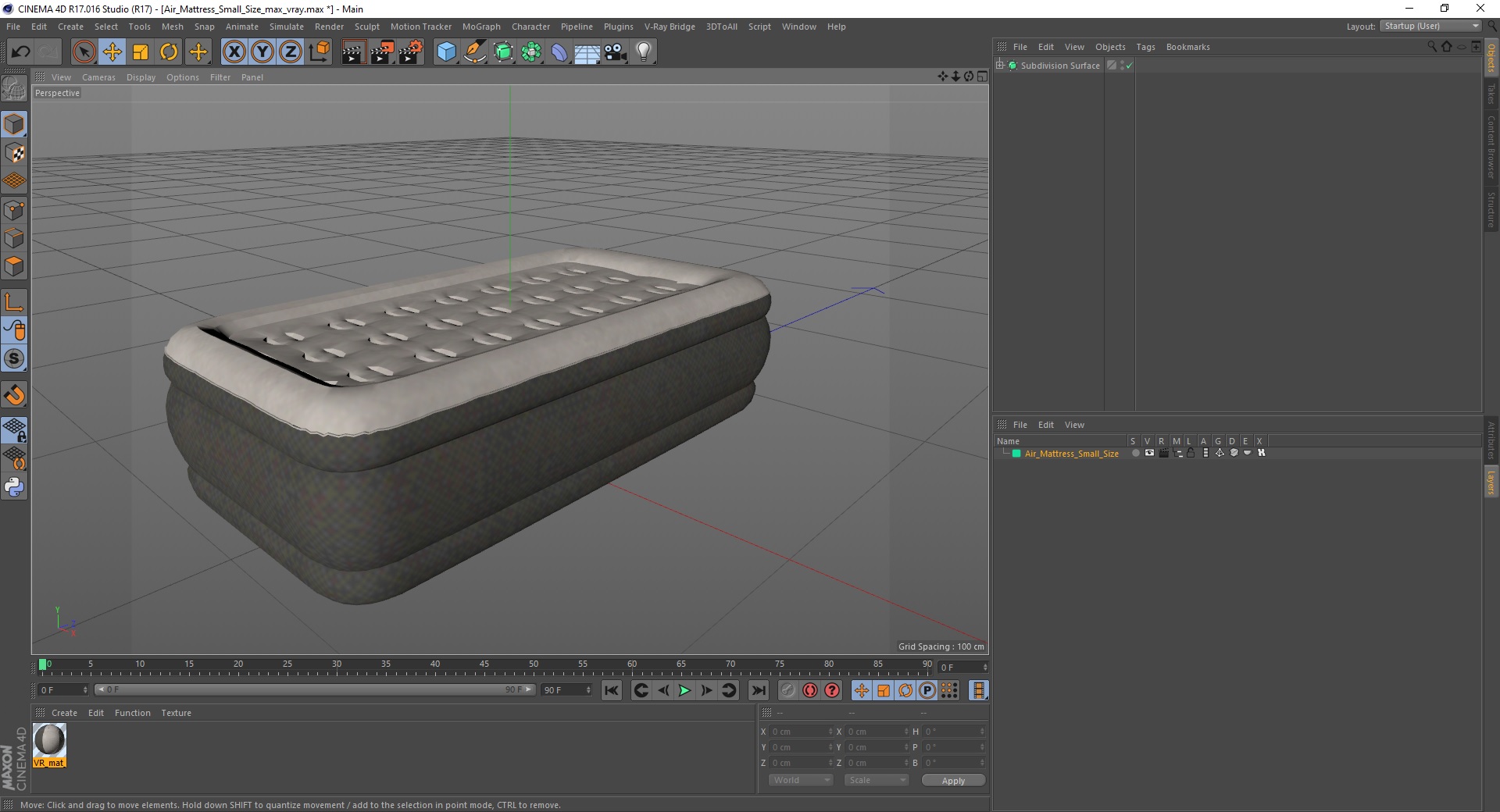
Task: Open the V-Ray Bridge menu
Action: point(670,27)
